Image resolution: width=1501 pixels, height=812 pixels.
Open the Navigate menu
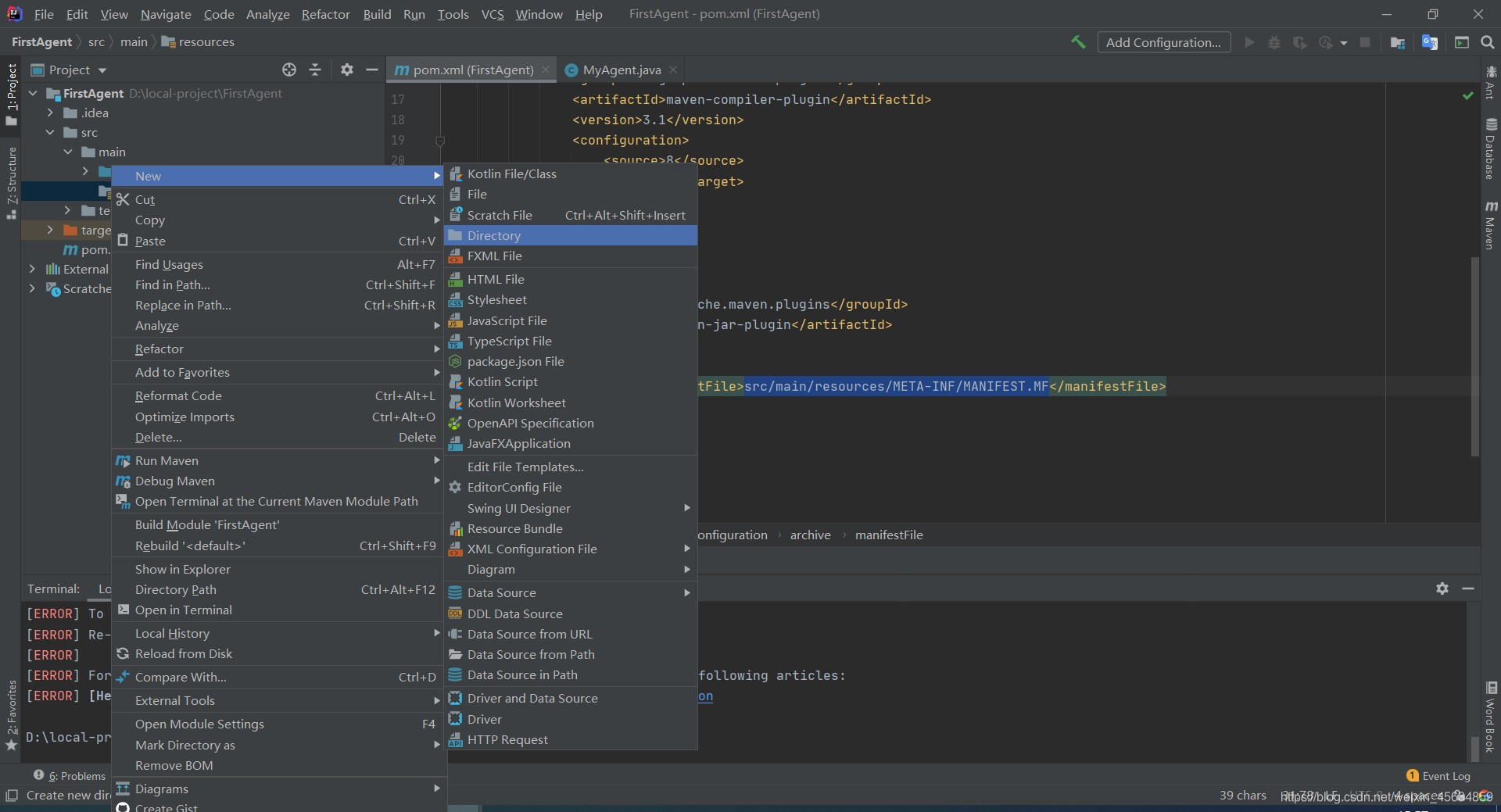(x=166, y=14)
